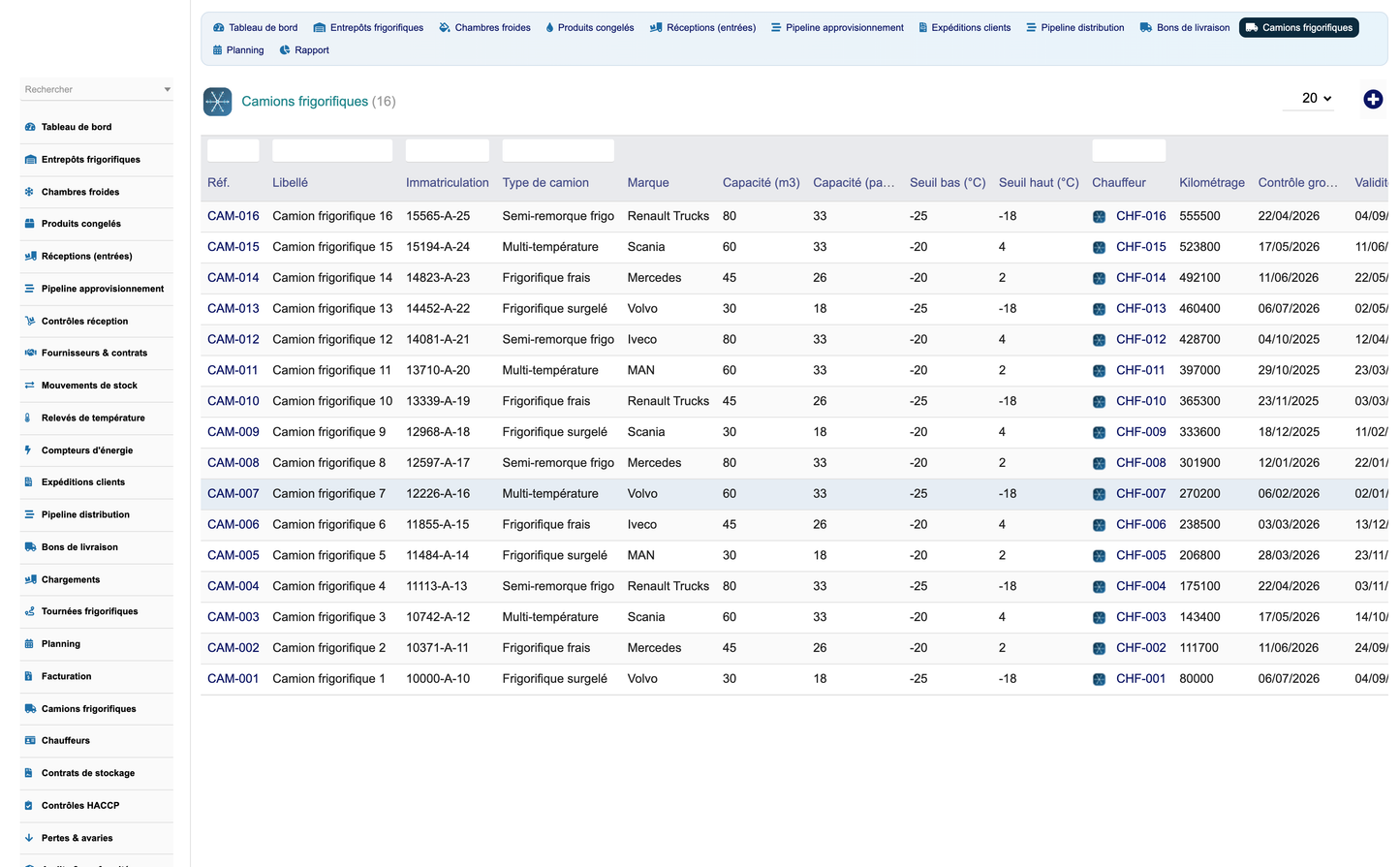This screenshot has width=1400, height=867.
Task: Click the Contrats de stockage sidebar icon
Action: coord(29,773)
